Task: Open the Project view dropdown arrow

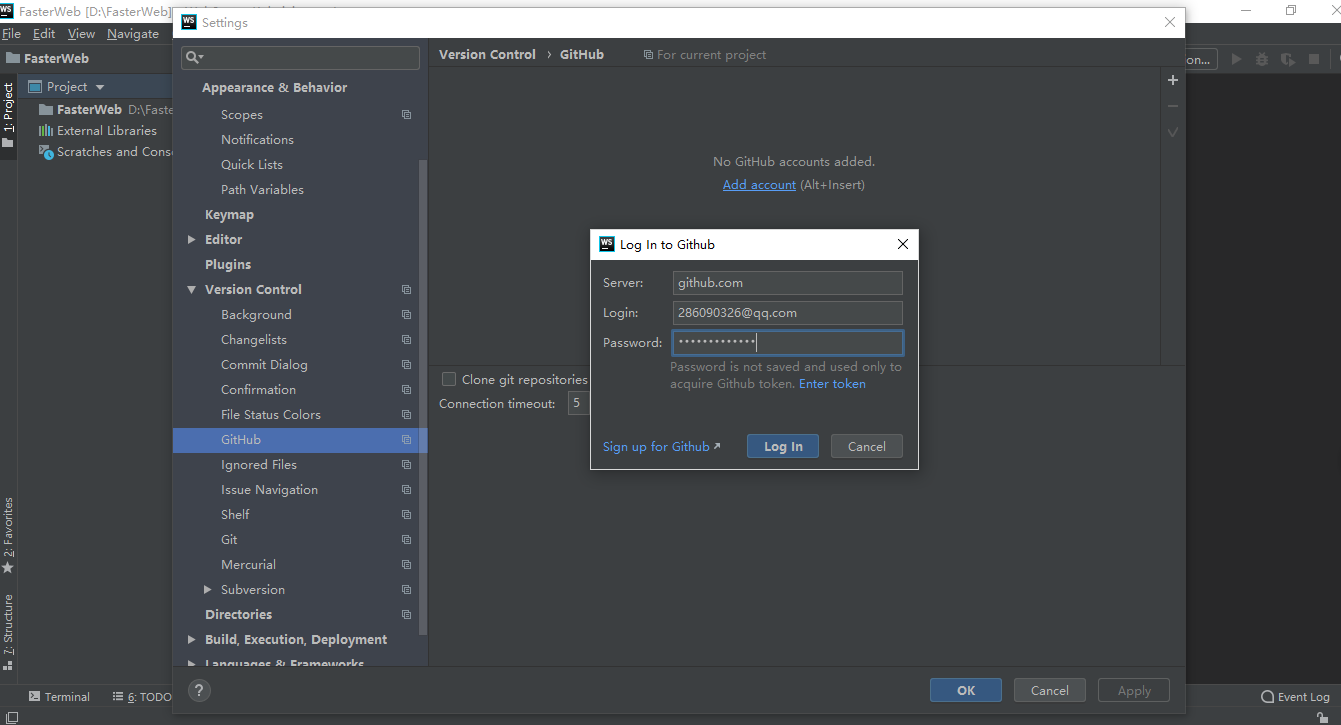Action: (x=100, y=87)
